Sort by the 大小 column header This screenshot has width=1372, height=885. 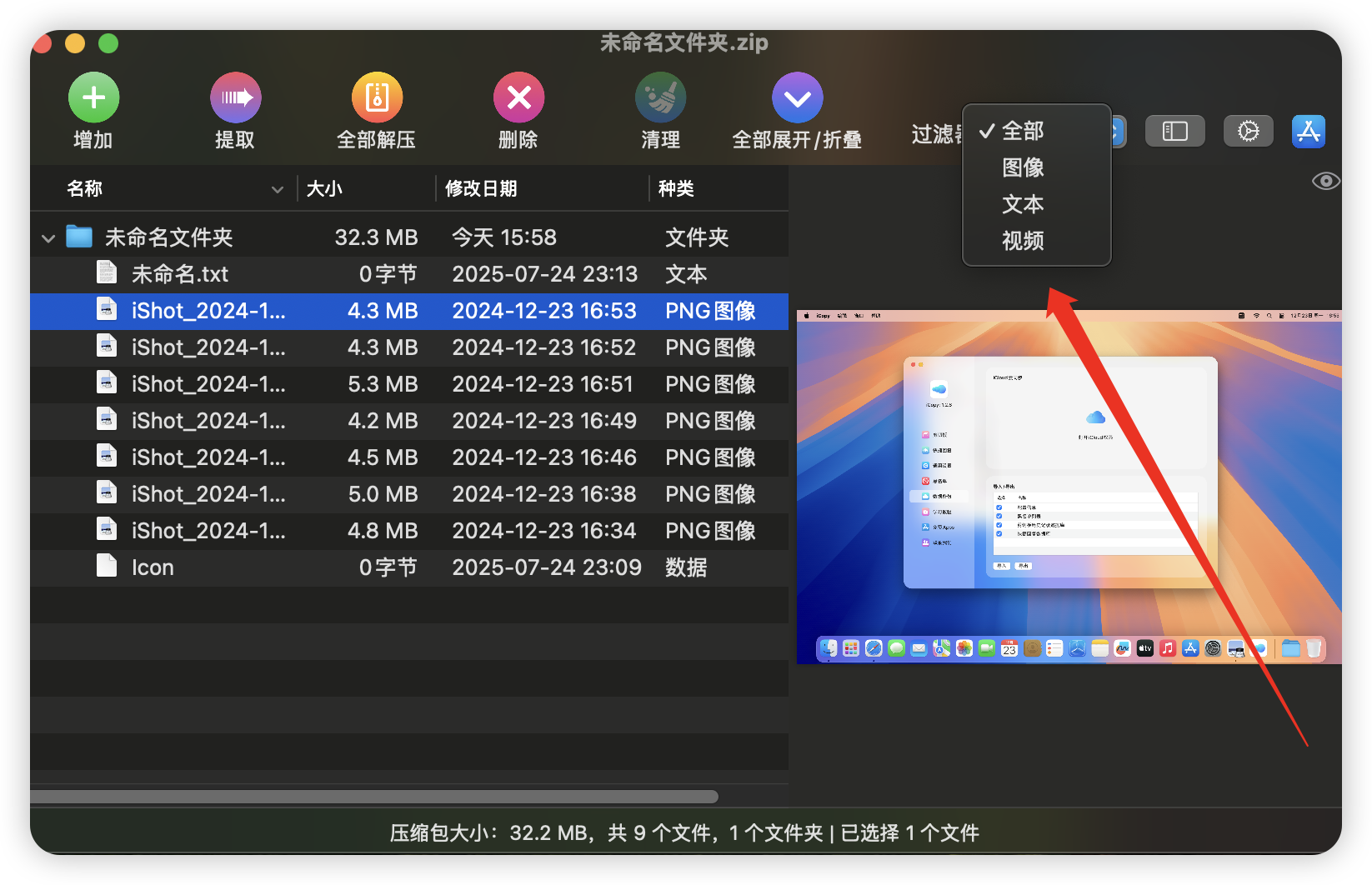click(x=324, y=189)
